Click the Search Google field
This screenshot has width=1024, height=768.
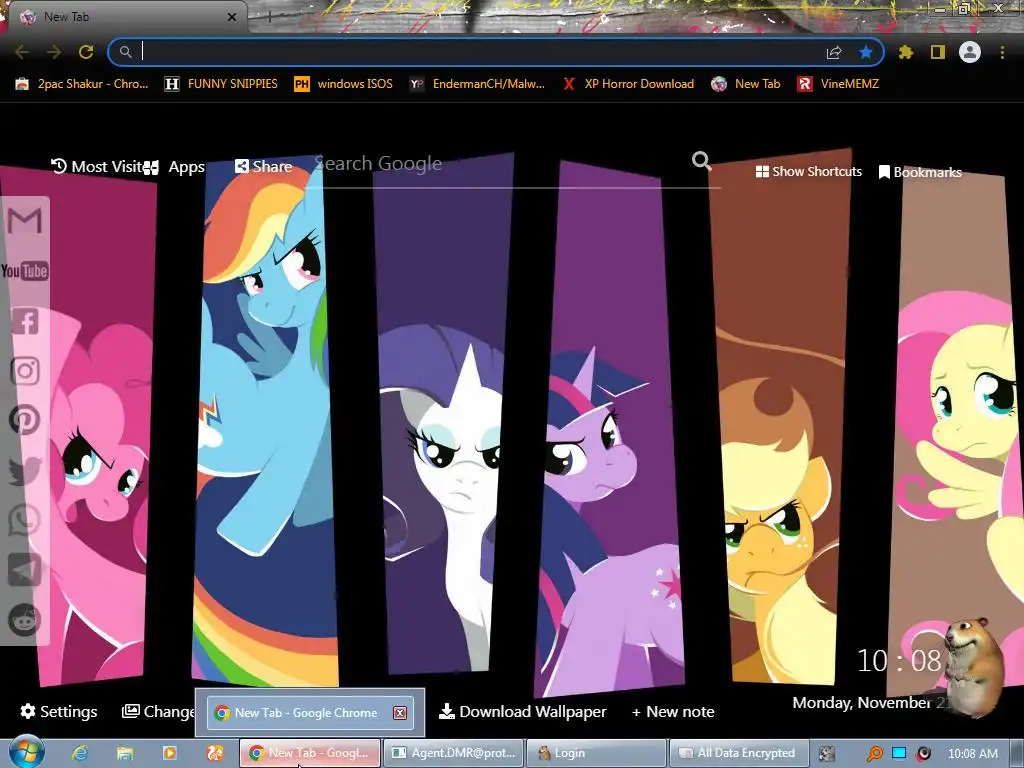tap(503, 164)
